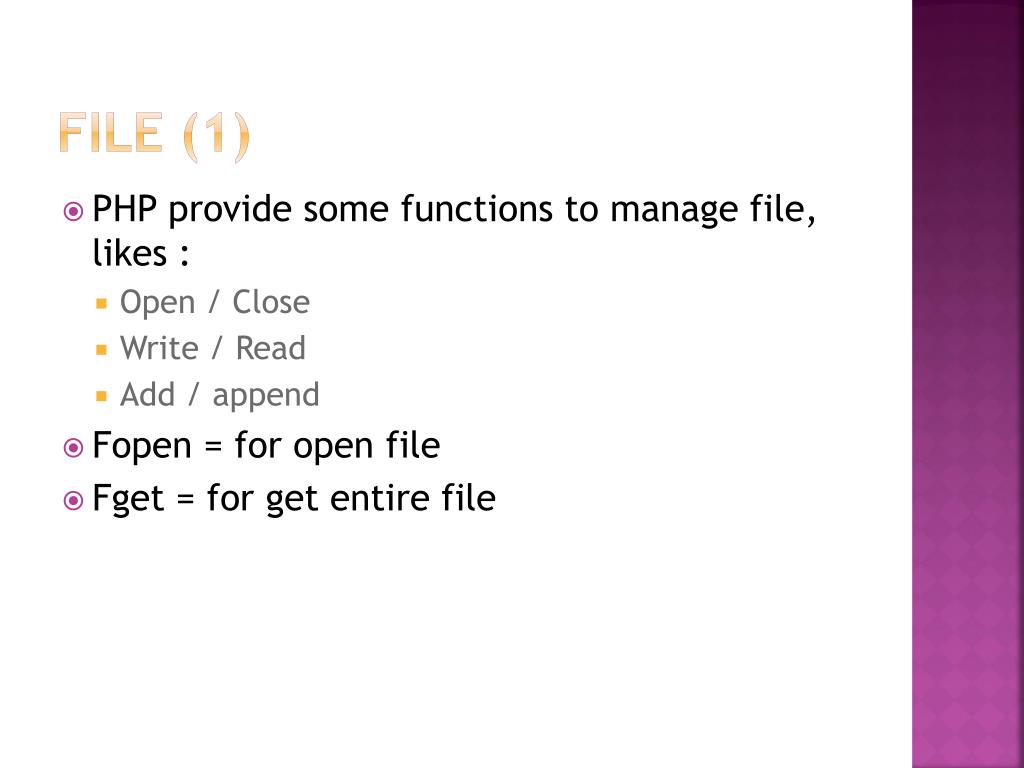Screen dimensions: 1024x768
Task: Click the orange square bullet before 'Open / Close'
Action: click(101, 303)
